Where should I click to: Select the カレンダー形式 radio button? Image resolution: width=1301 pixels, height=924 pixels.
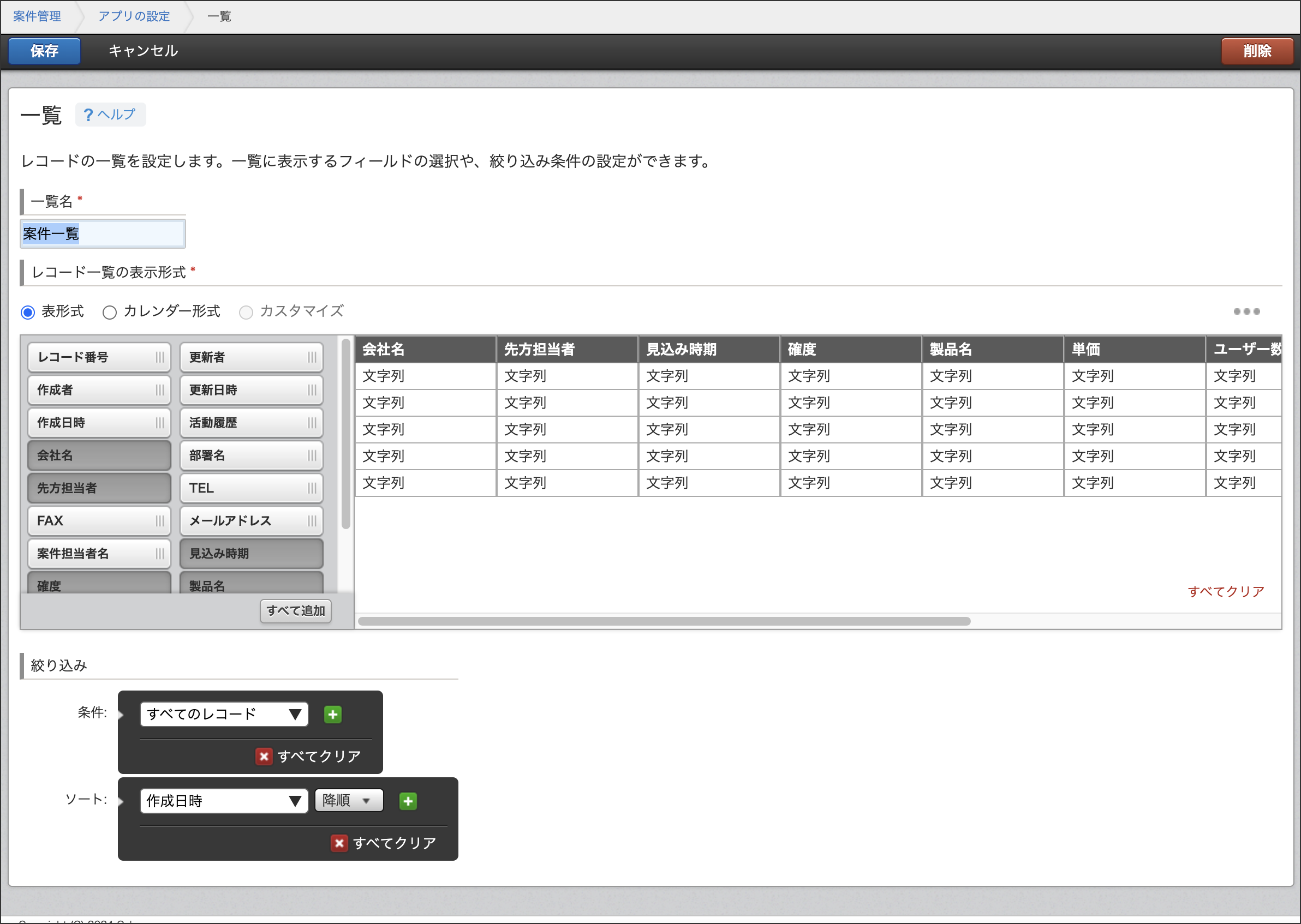point(109,313)
